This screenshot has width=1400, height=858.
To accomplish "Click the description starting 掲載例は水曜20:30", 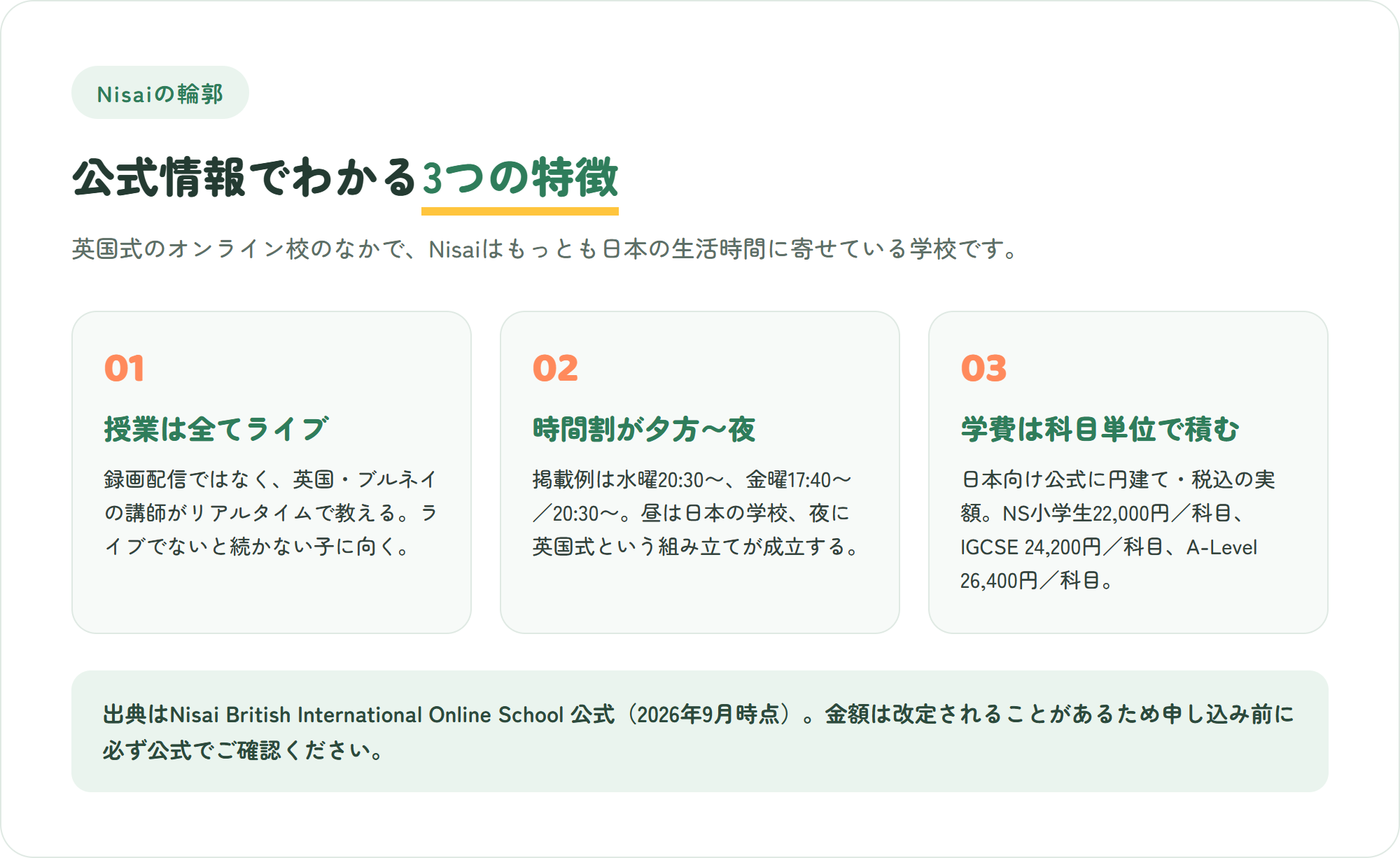I will pos(697,513).
